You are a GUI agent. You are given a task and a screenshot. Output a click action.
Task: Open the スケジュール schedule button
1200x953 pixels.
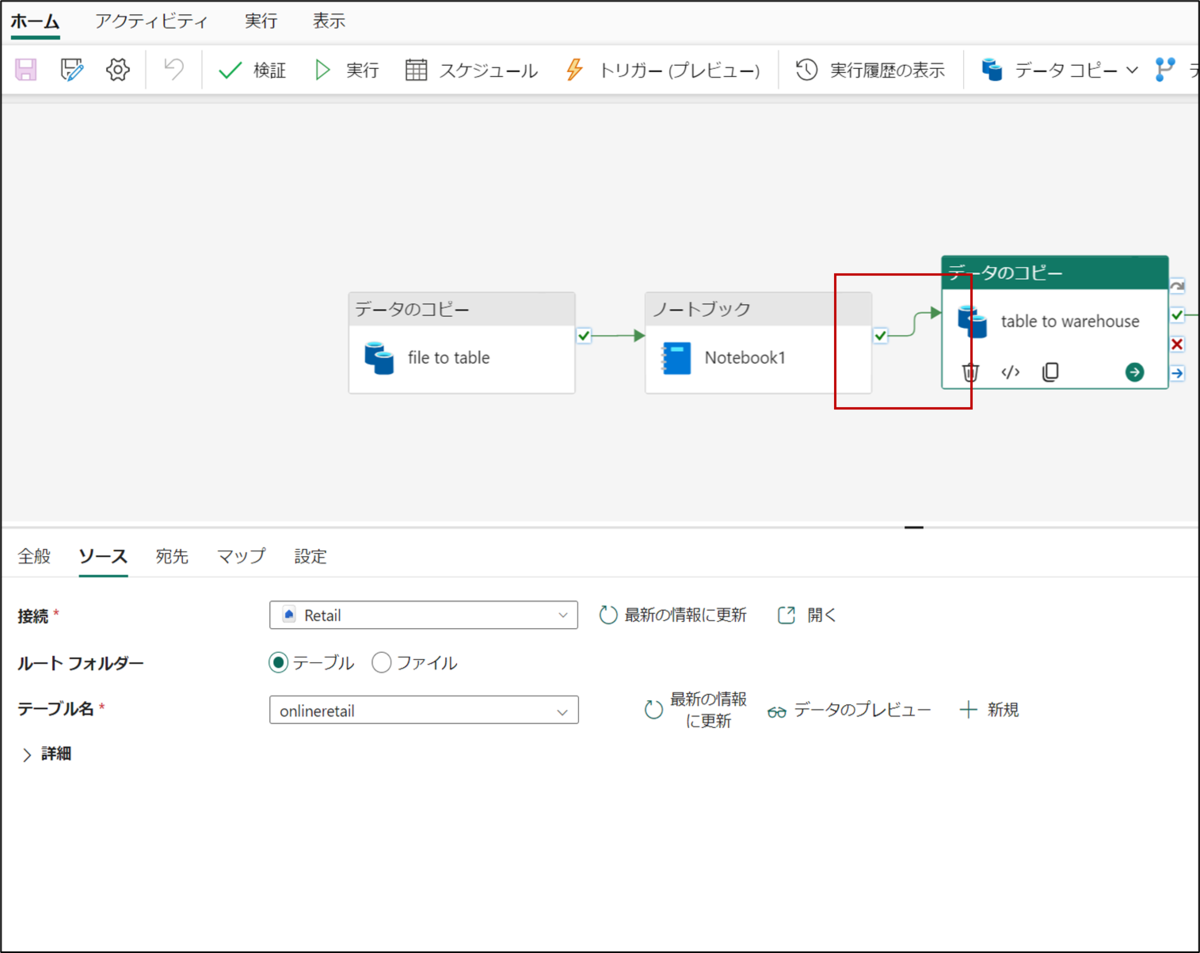coord(471,70)
